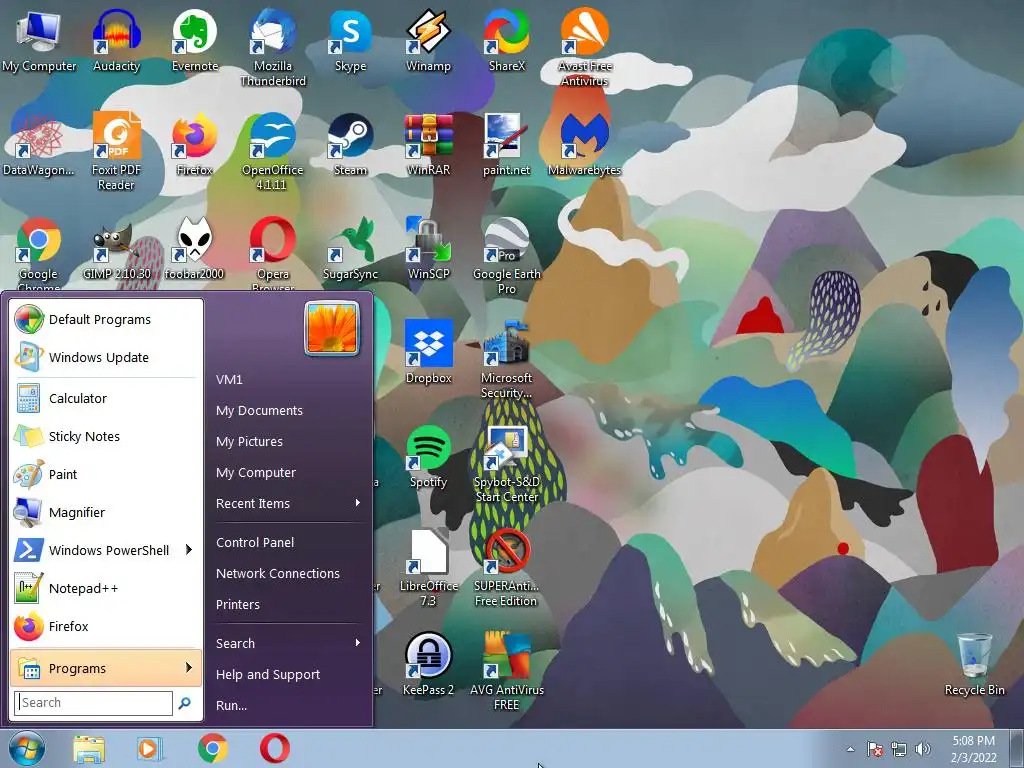The height and width of the screenshot is (768, 1024).
Task: Open the Evernote desktop icon
Action: [195, 40]
